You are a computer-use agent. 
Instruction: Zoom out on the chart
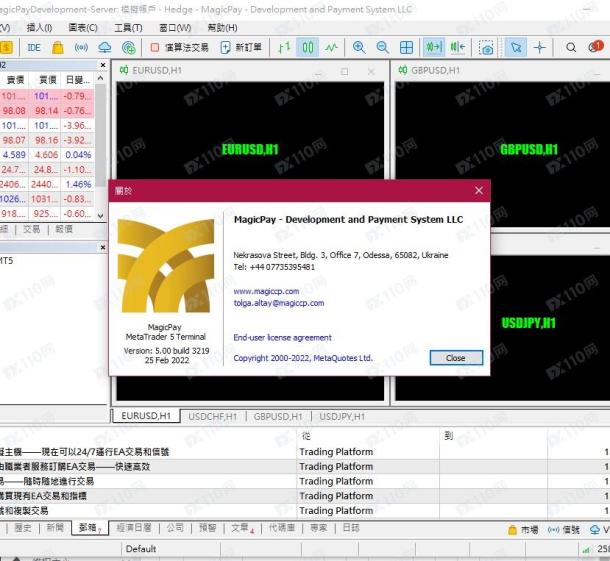pos(383,47)
